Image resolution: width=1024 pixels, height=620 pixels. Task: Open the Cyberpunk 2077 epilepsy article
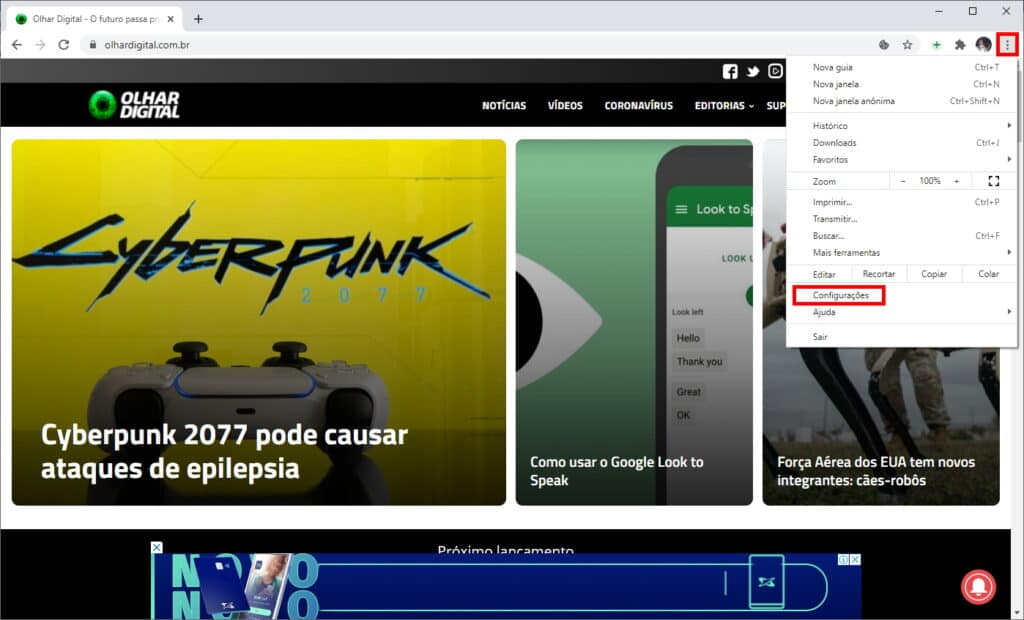coord(259,322)
